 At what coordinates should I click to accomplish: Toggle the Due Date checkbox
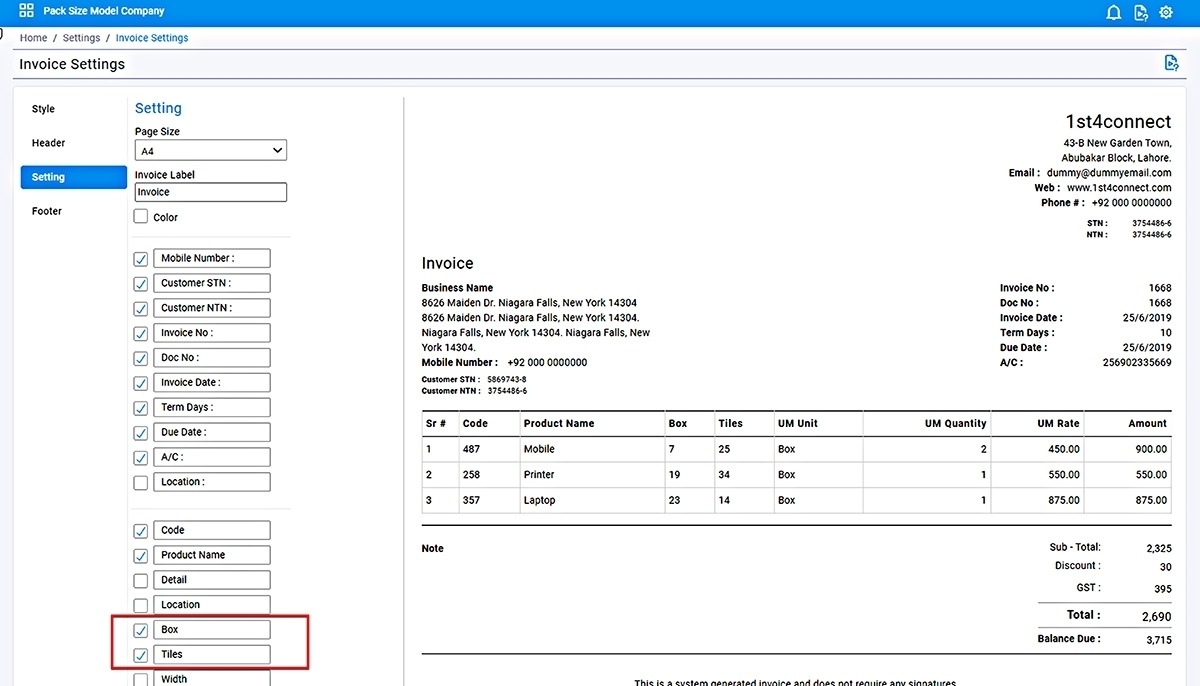point(141,434)
